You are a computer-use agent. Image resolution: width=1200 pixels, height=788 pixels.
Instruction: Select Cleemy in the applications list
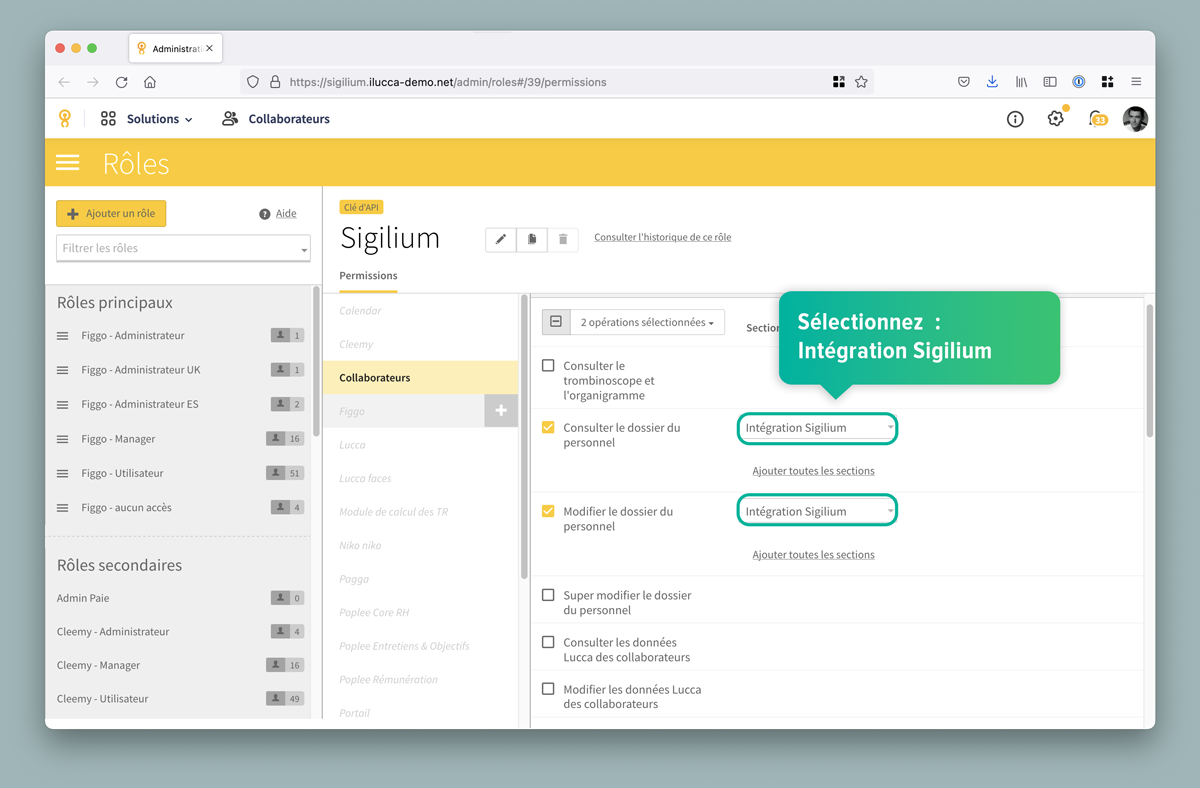356,344
